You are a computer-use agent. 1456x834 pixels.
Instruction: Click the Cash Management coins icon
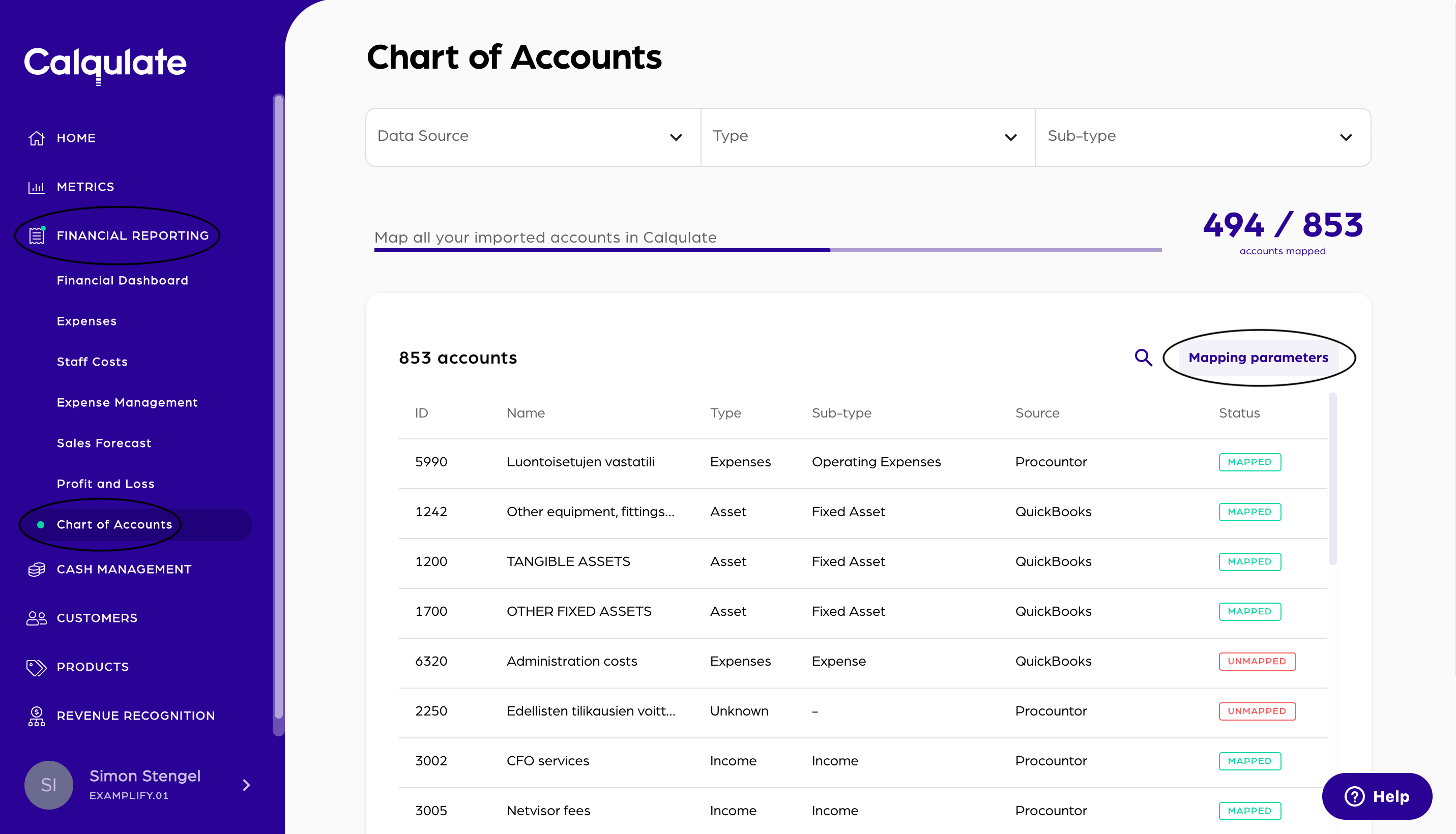click(x=37, y=570)
